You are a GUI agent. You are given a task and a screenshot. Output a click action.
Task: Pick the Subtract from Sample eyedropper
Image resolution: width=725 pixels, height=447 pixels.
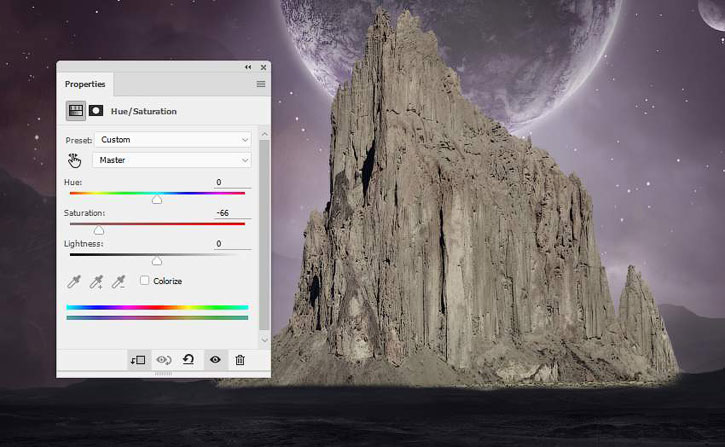(x=118, y=282)
